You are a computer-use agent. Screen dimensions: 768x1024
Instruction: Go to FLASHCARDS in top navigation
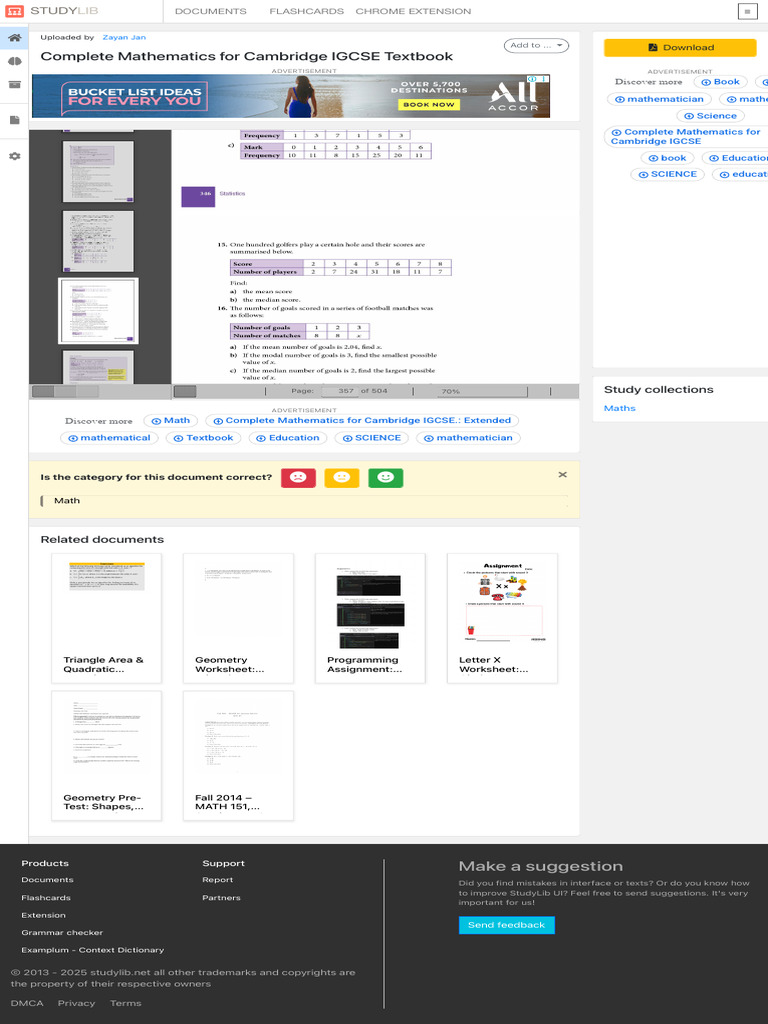click(306, 11)
